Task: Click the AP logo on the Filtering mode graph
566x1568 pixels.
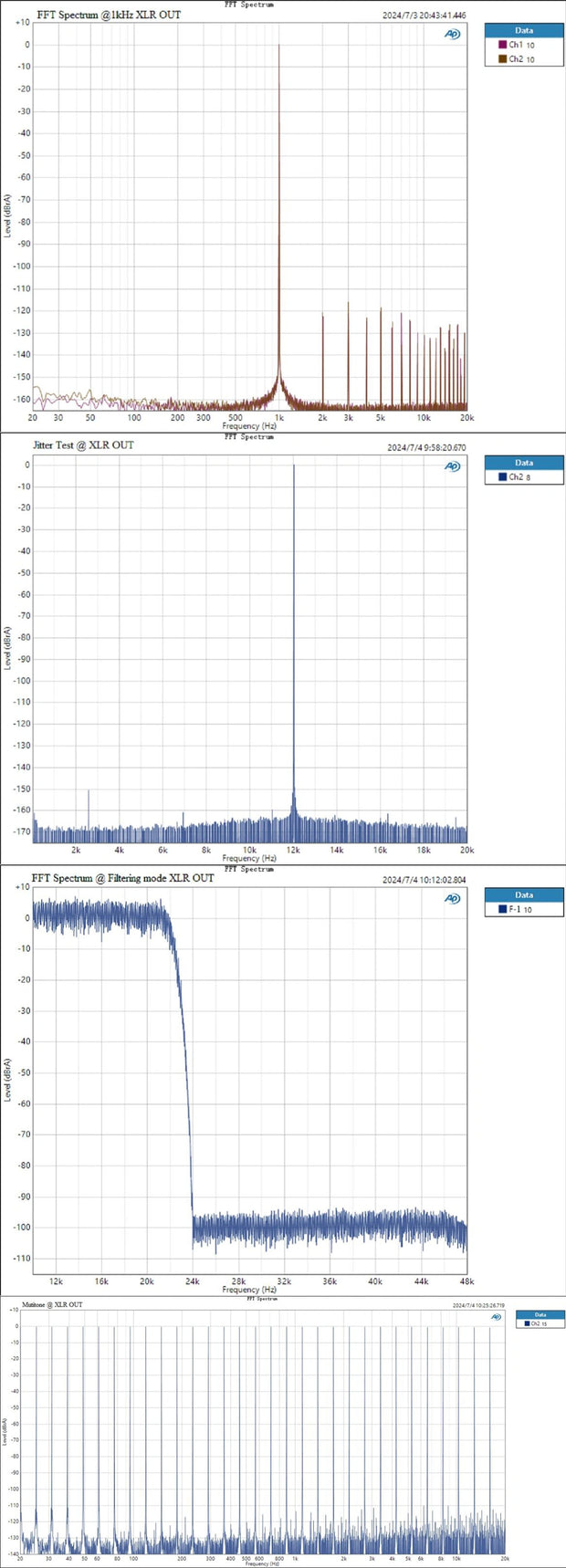Action: (x=452, y=899)
